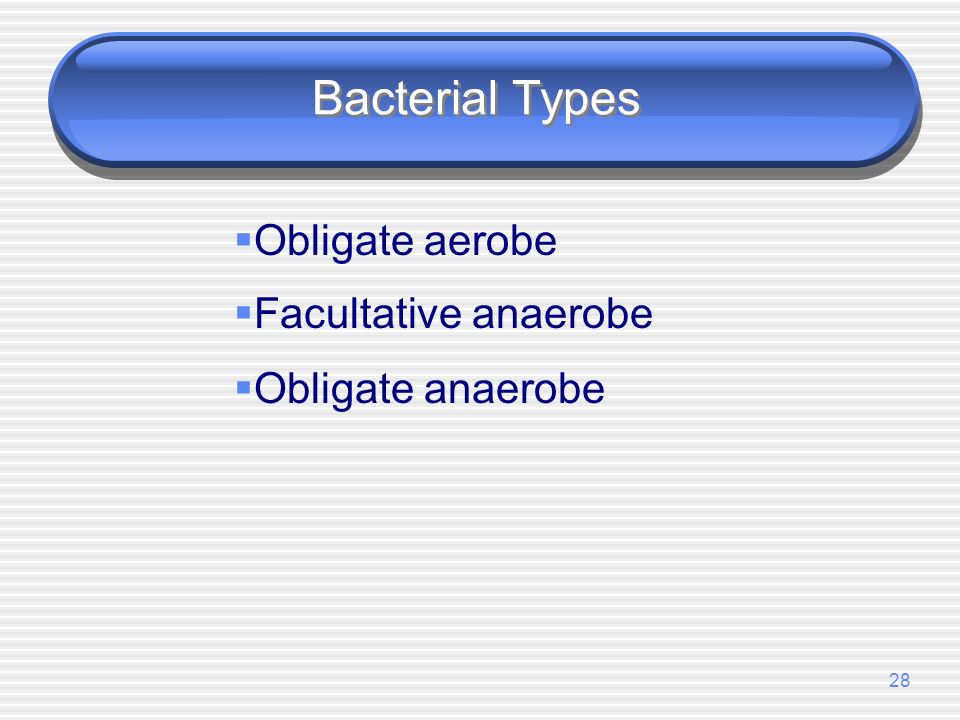The image size is (960, 720).
Task: Click the blue bullet beside Facultative anaerobe
Action: (244, 313)
